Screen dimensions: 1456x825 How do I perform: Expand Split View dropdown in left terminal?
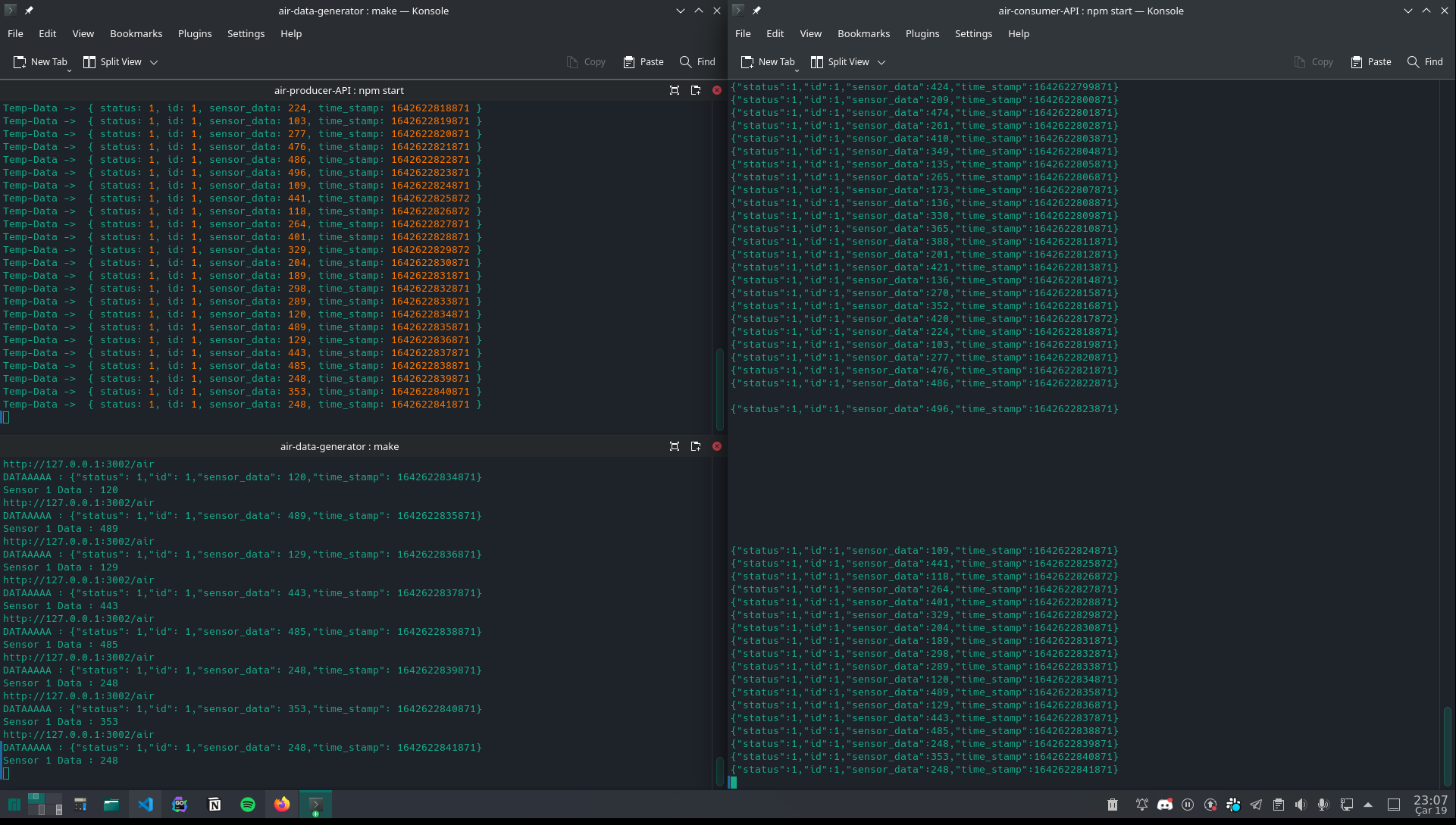pos(154,62)
